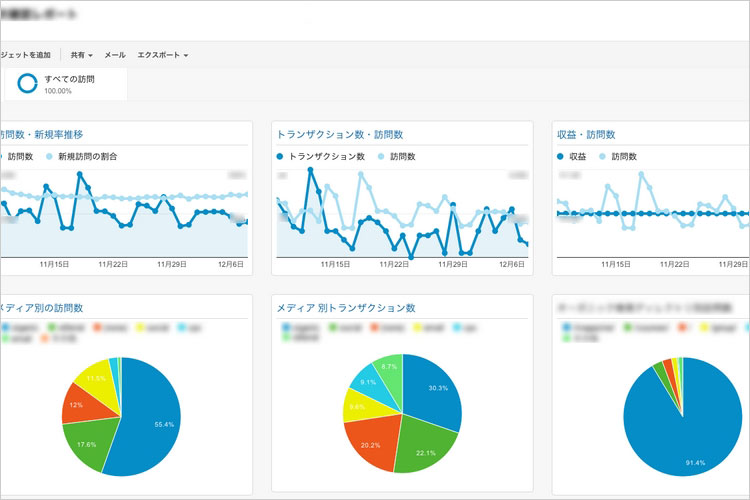Open the 共有 dropdown menu
Screen dimensions: 750x500
click(x=80, y=55)
